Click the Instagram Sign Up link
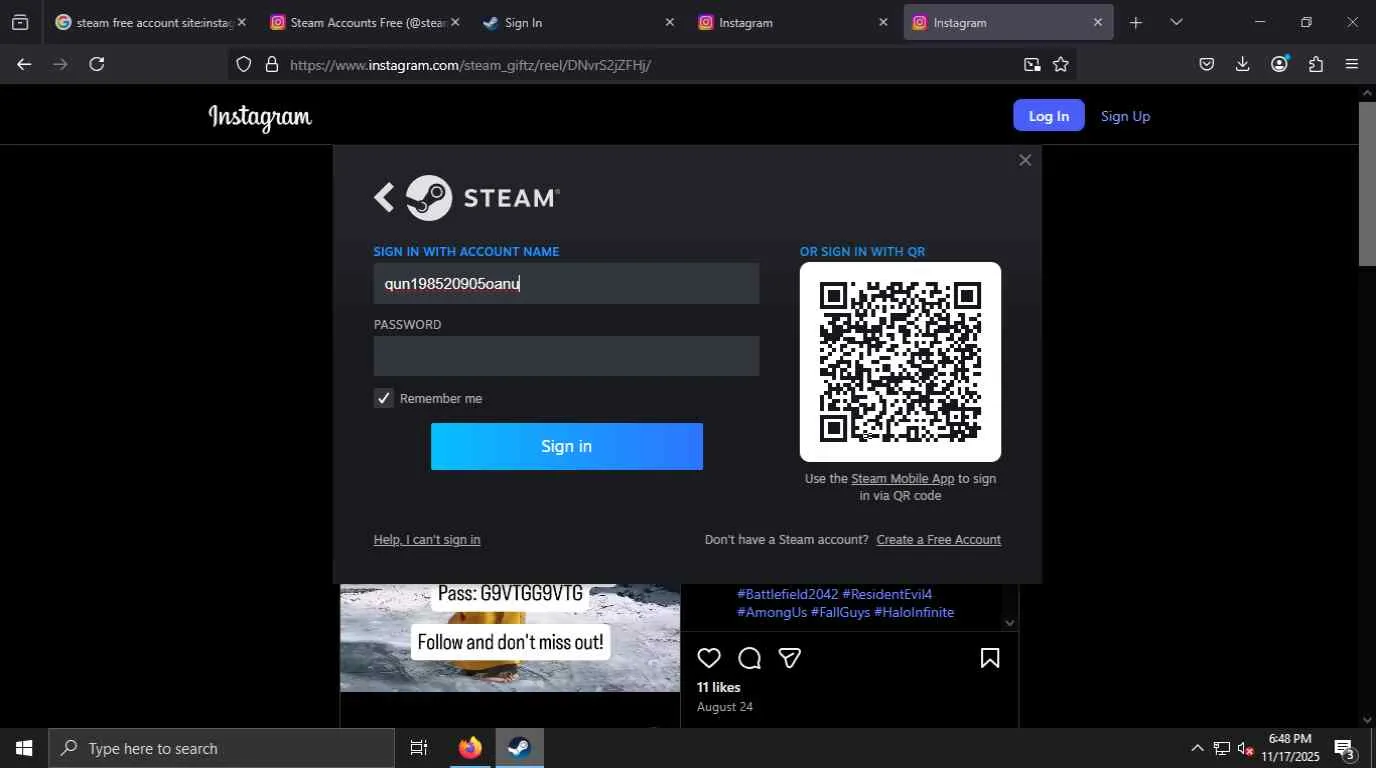Screen dimensions: 1376x768 1125,116
